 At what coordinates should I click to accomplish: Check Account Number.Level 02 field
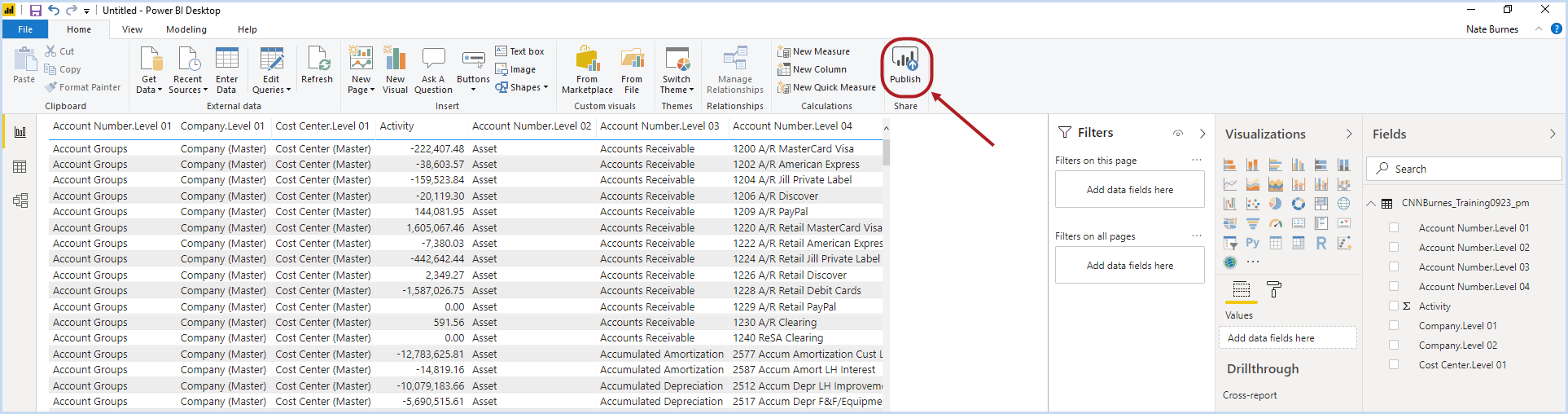tap(1393, 248)
